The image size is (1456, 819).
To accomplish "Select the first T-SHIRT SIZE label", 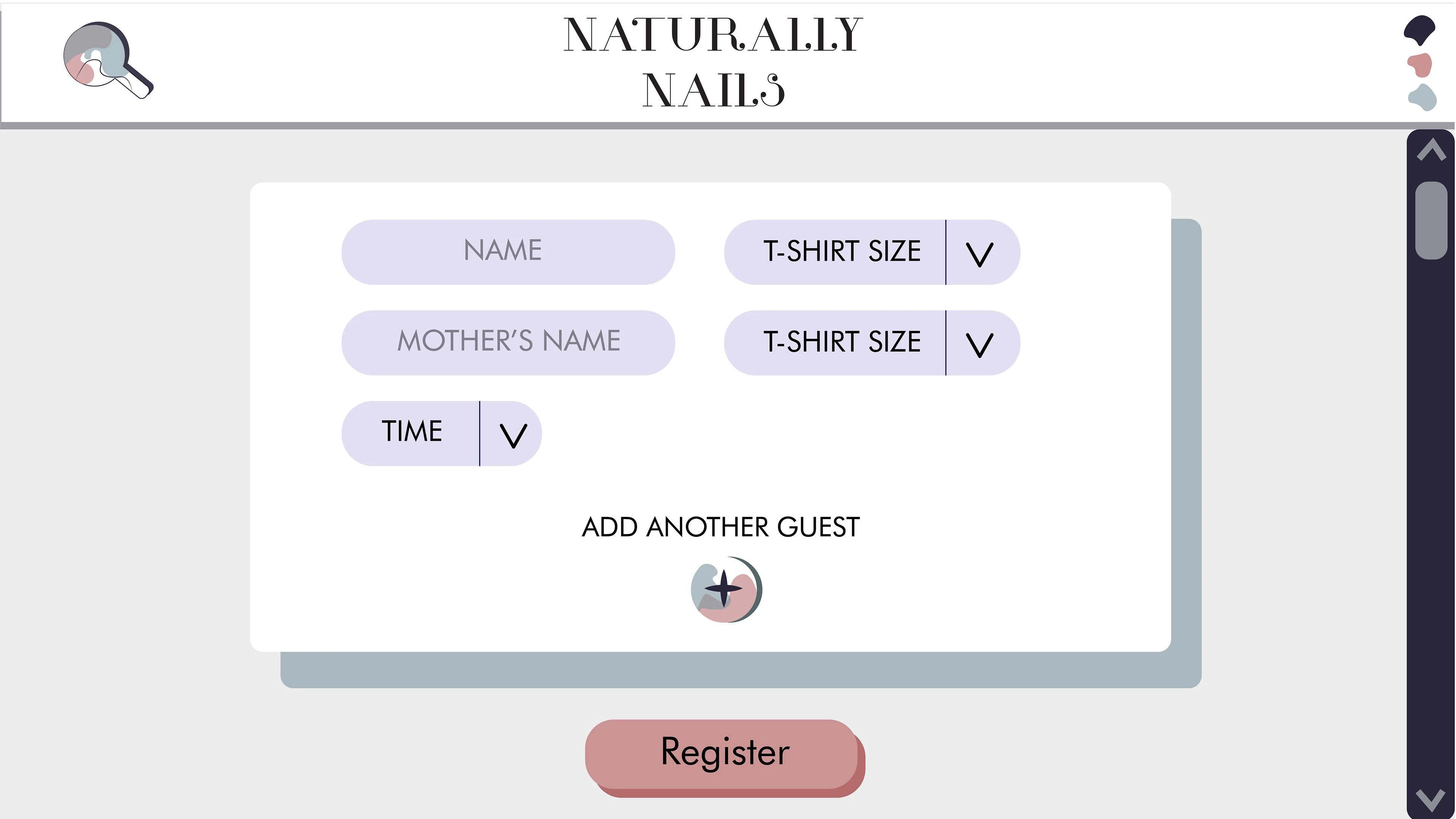I will click(x=841, y=252).
